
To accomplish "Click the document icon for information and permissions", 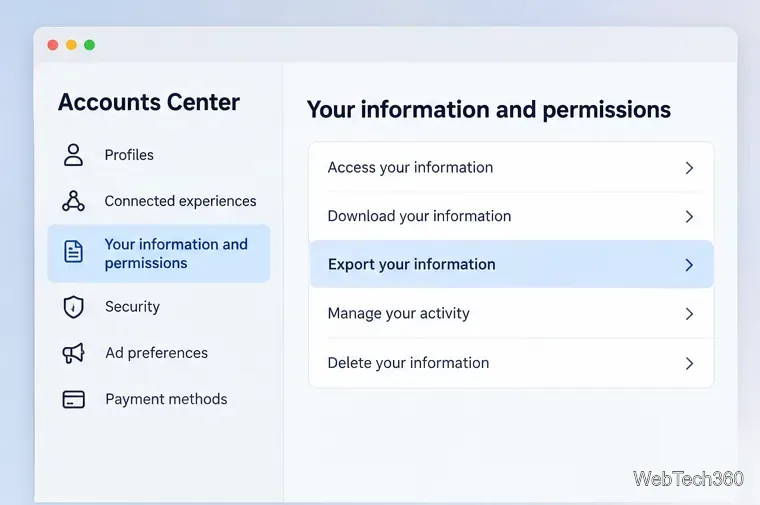I will pos(73,252).
